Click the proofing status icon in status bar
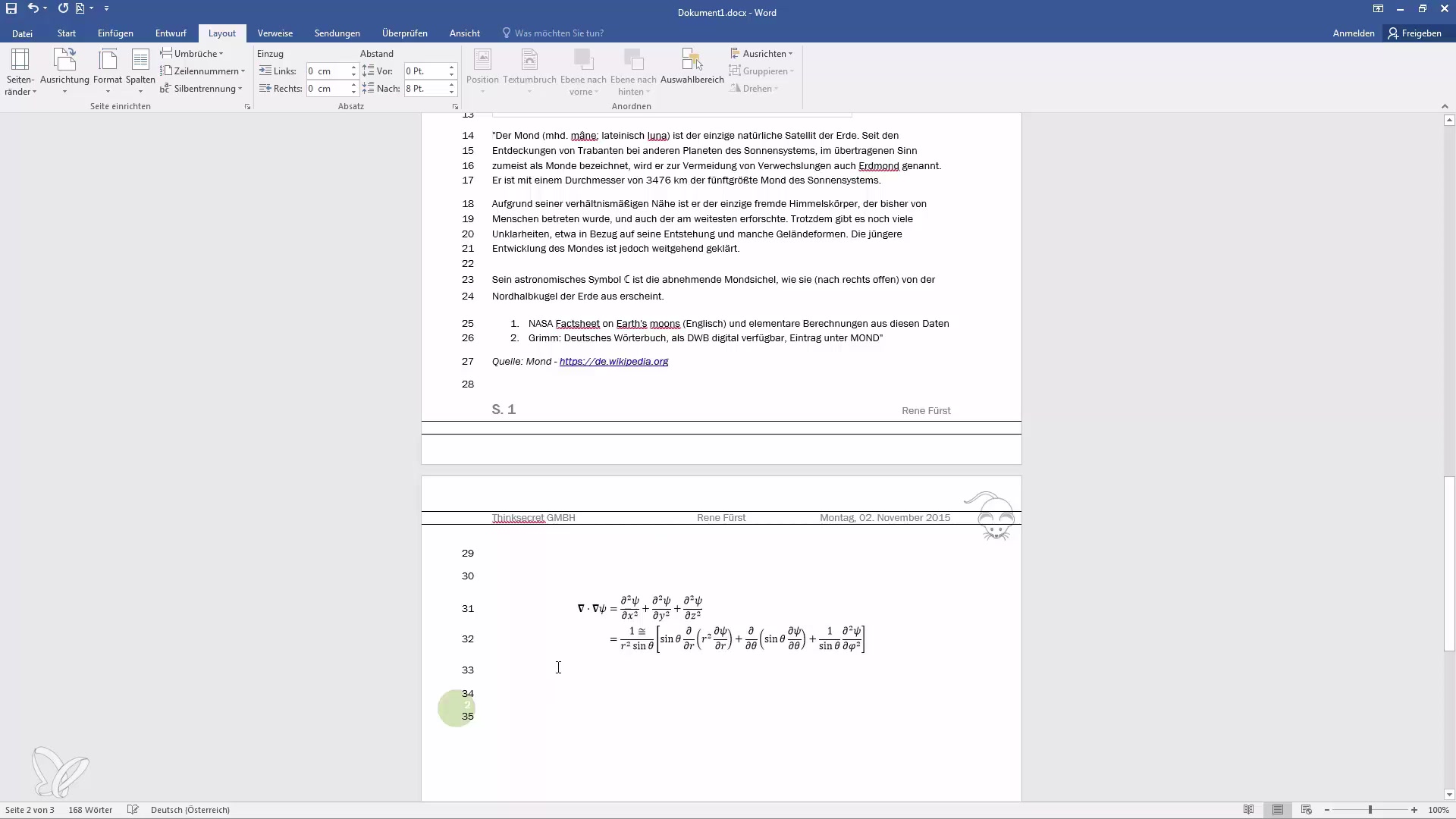The image size is (1456, 819). pos(133,810)
